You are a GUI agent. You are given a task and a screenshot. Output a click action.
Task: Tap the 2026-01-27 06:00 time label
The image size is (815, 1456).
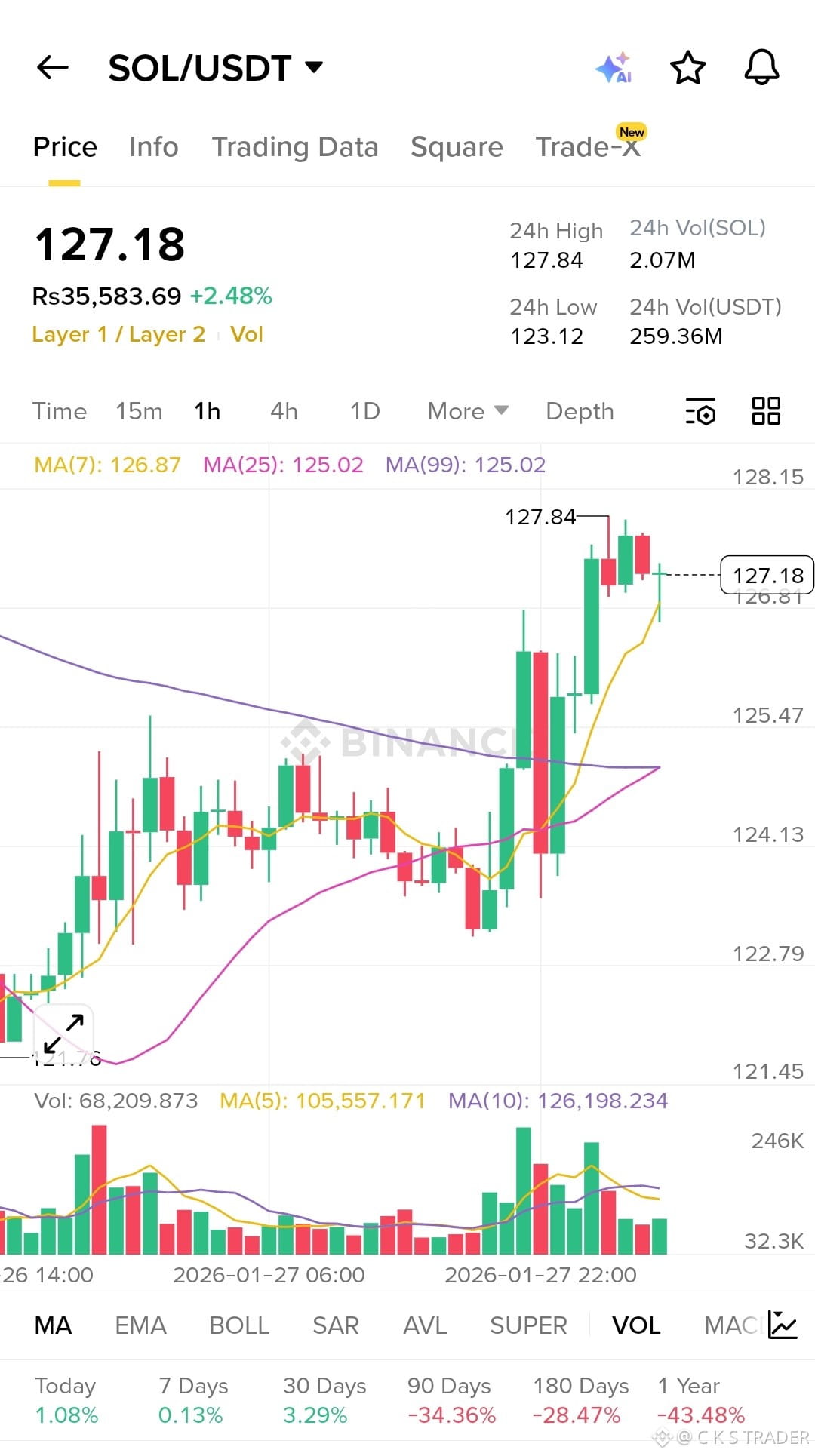click(269, 1275)
